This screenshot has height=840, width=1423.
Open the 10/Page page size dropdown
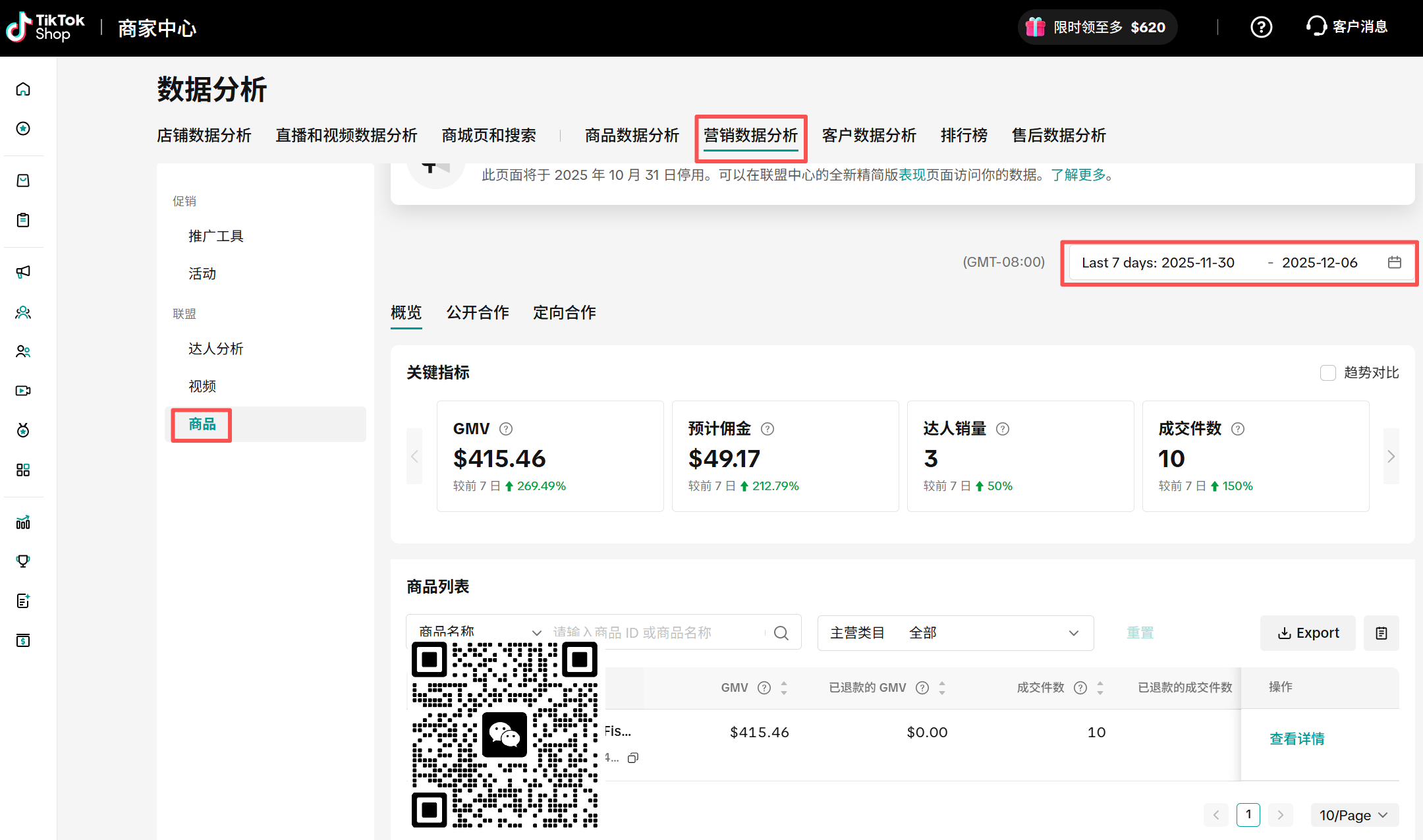point(1354,815)
